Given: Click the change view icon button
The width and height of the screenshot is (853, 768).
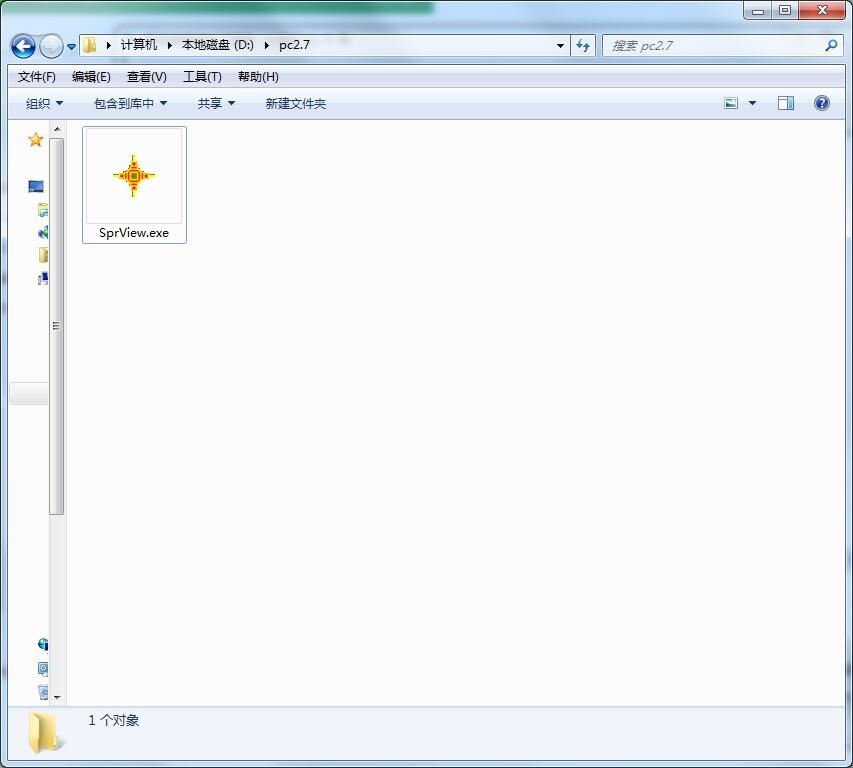Looking at the screenshot, I should pos(731,103).
